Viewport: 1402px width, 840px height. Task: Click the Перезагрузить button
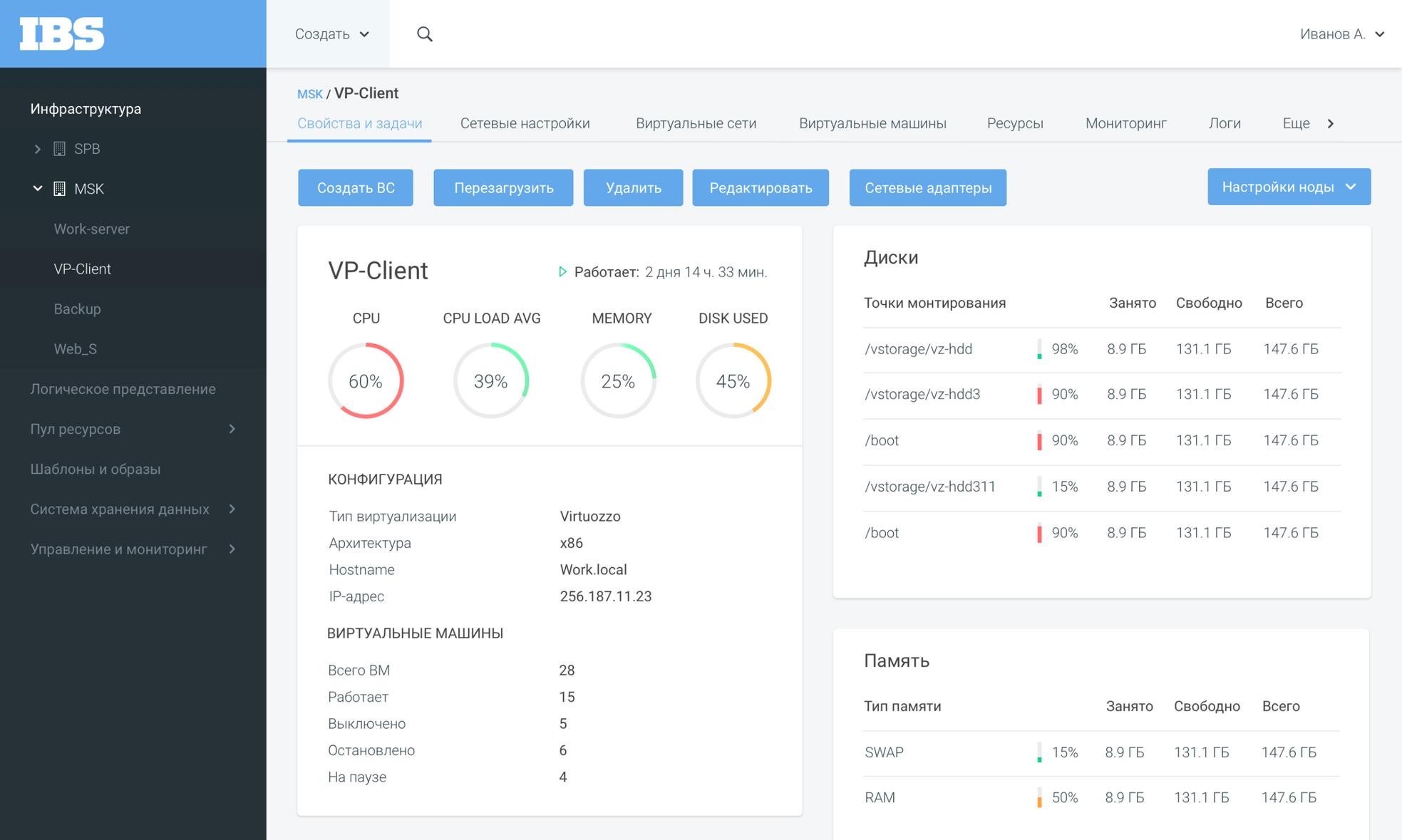[x=503, y=187]
